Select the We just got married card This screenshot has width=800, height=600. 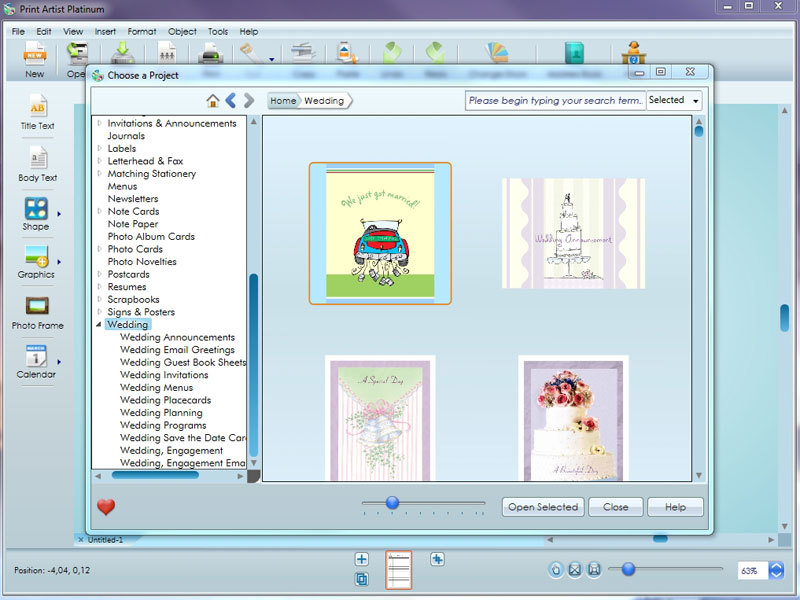(380, 233)
